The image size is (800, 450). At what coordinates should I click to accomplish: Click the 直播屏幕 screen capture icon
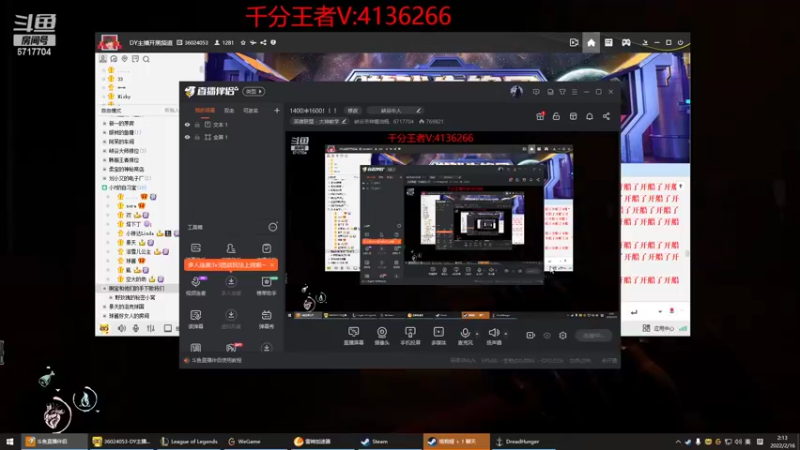tap(354, 336)
